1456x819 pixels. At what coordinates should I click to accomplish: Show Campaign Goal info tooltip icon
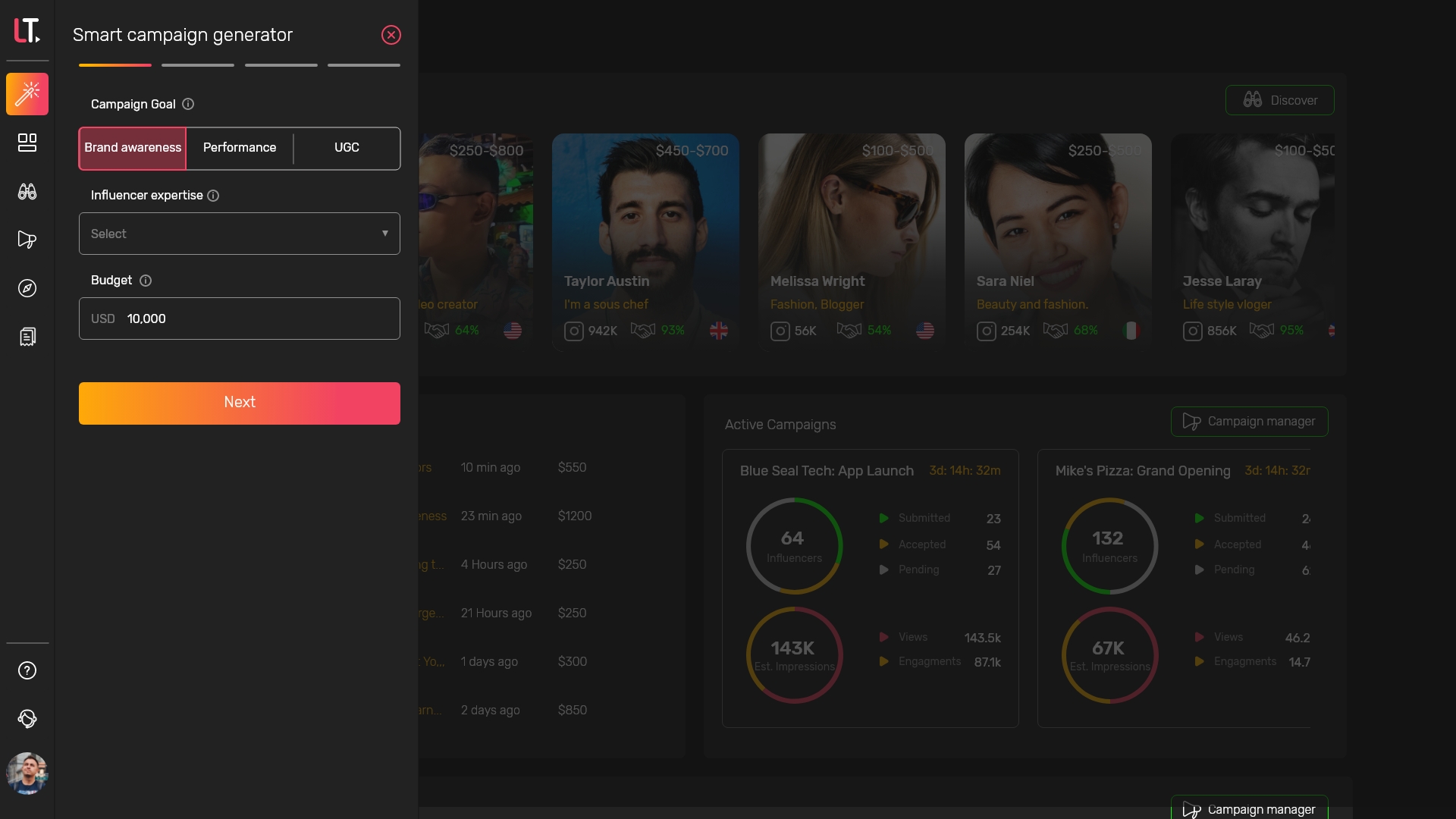pos(188,104)
